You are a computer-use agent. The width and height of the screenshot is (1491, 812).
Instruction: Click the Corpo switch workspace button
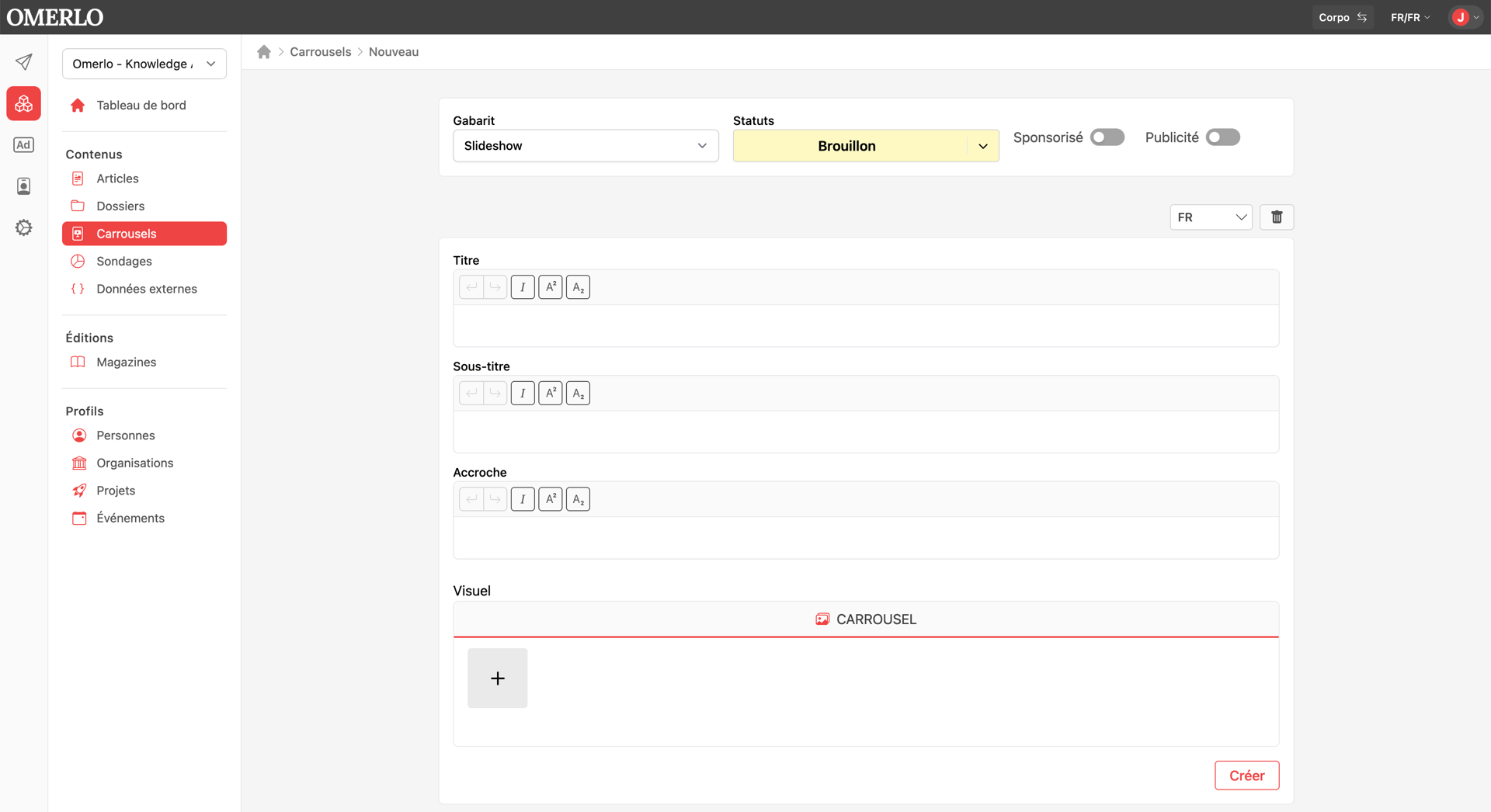tap(1343, 17)
